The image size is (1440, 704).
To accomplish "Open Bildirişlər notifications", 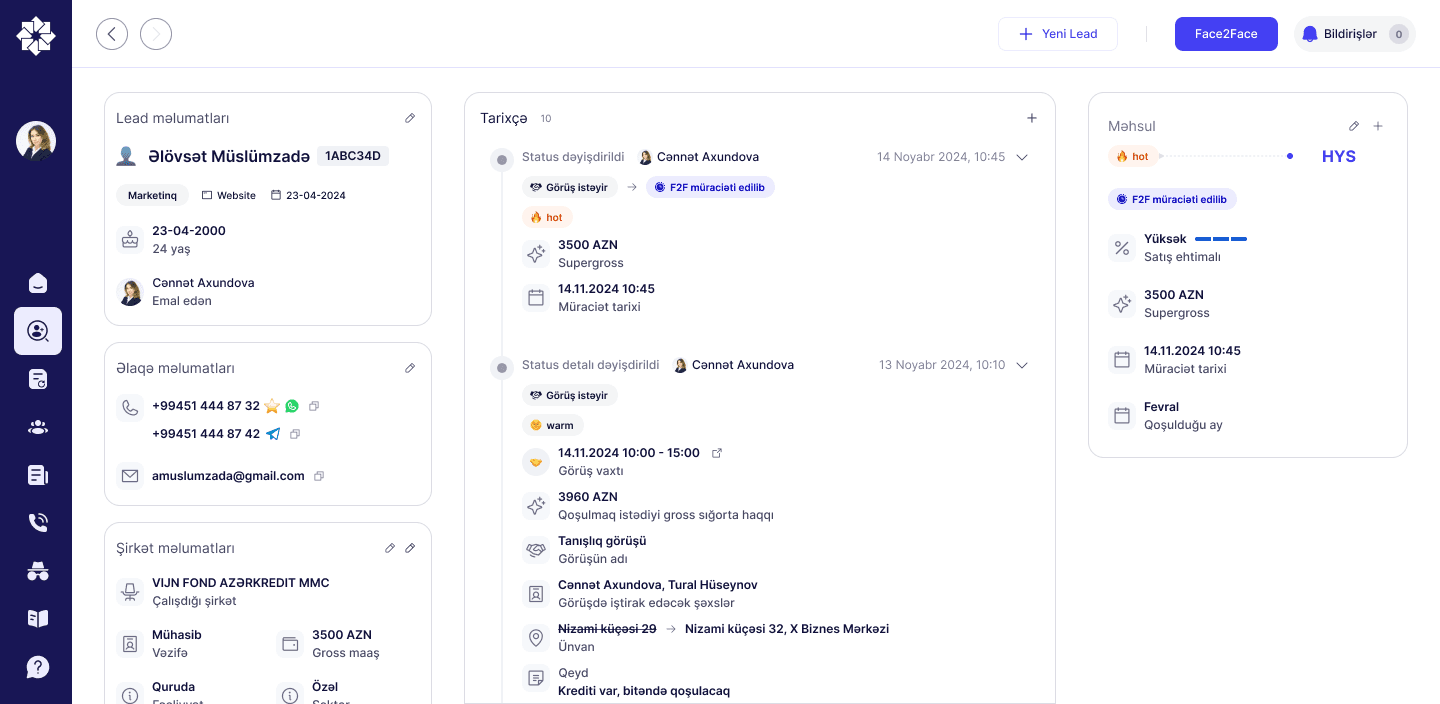I will coord(1355,34).
